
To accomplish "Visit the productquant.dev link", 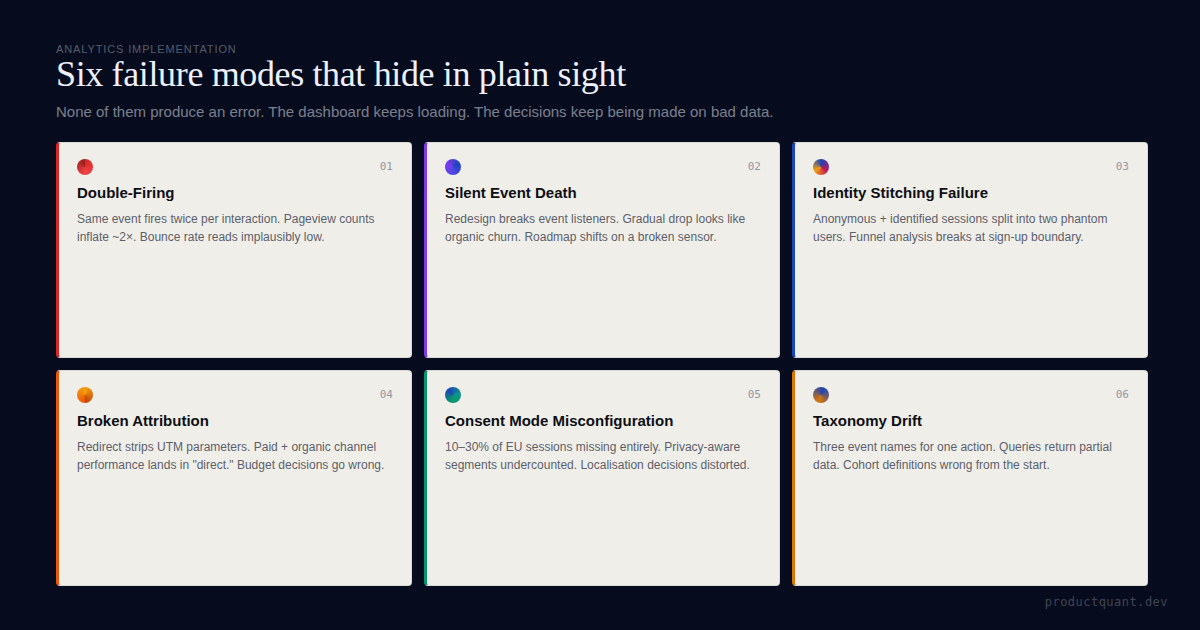I will pos(1106,602).
